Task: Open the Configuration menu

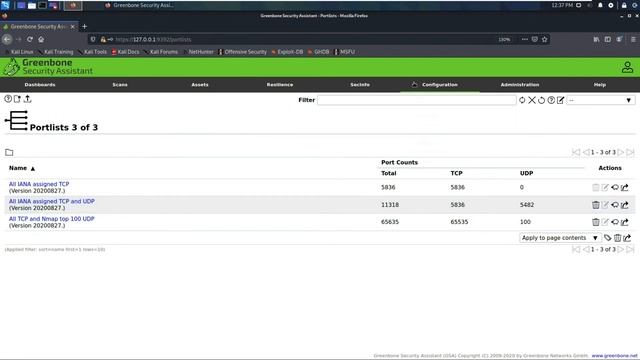Action: tap(440, 84)
